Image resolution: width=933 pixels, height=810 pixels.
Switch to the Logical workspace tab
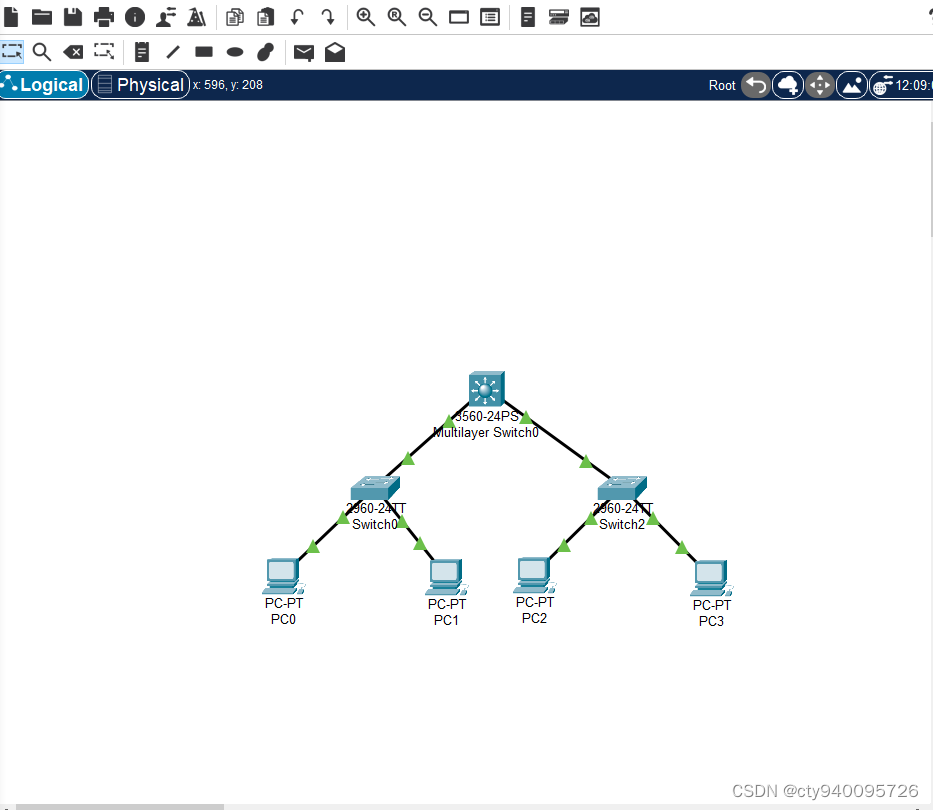[45, 85]
